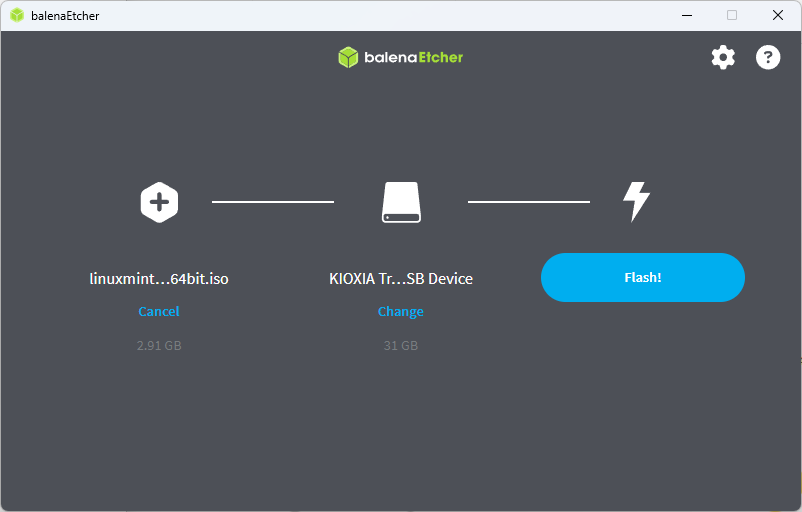
Task: Click the drive icon for target selection
Action: point(401,202)
